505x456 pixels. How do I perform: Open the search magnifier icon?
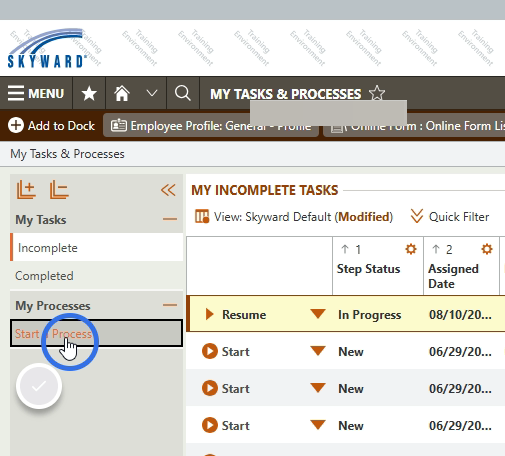(183, 93)
